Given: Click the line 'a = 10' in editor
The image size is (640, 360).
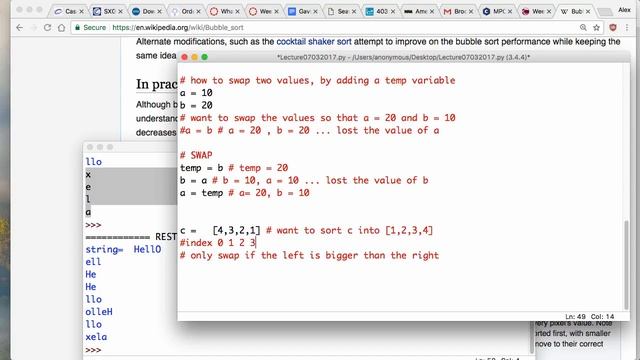Looking at the screenshot, I should pyautogui.click(x=196, y=93).
